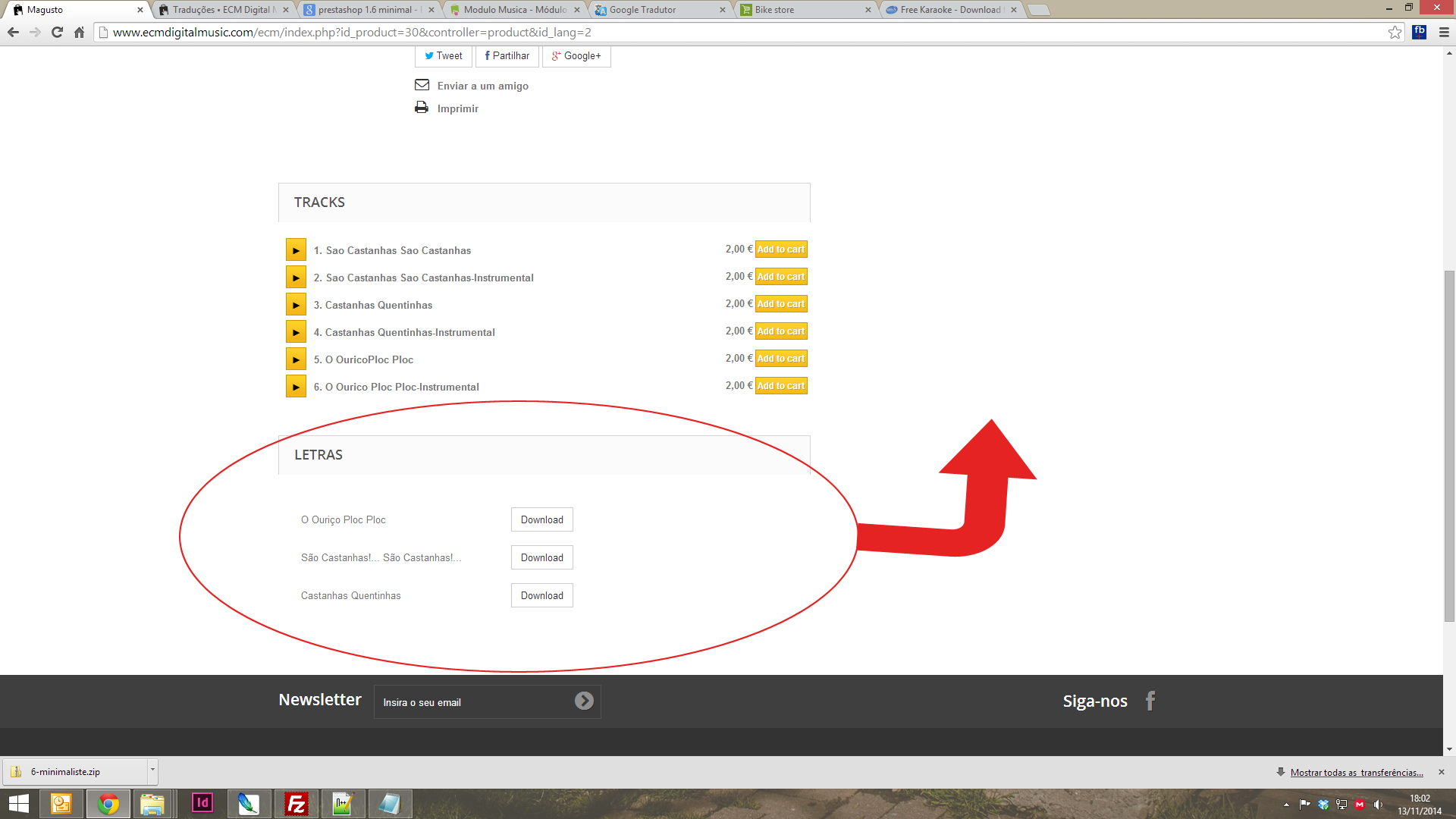Open FileZilla from the taskbar
This screenshot has width=1456, height=819.
tap(296, 804)
